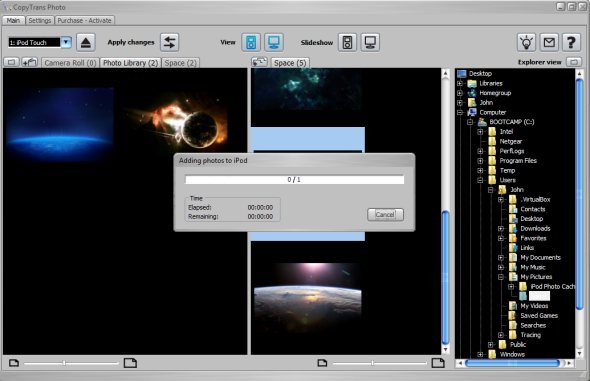Viewport: 590px width, 381px height.
Task: Click small thumbnail icon under iPod pane
Action: pos(14,363)
